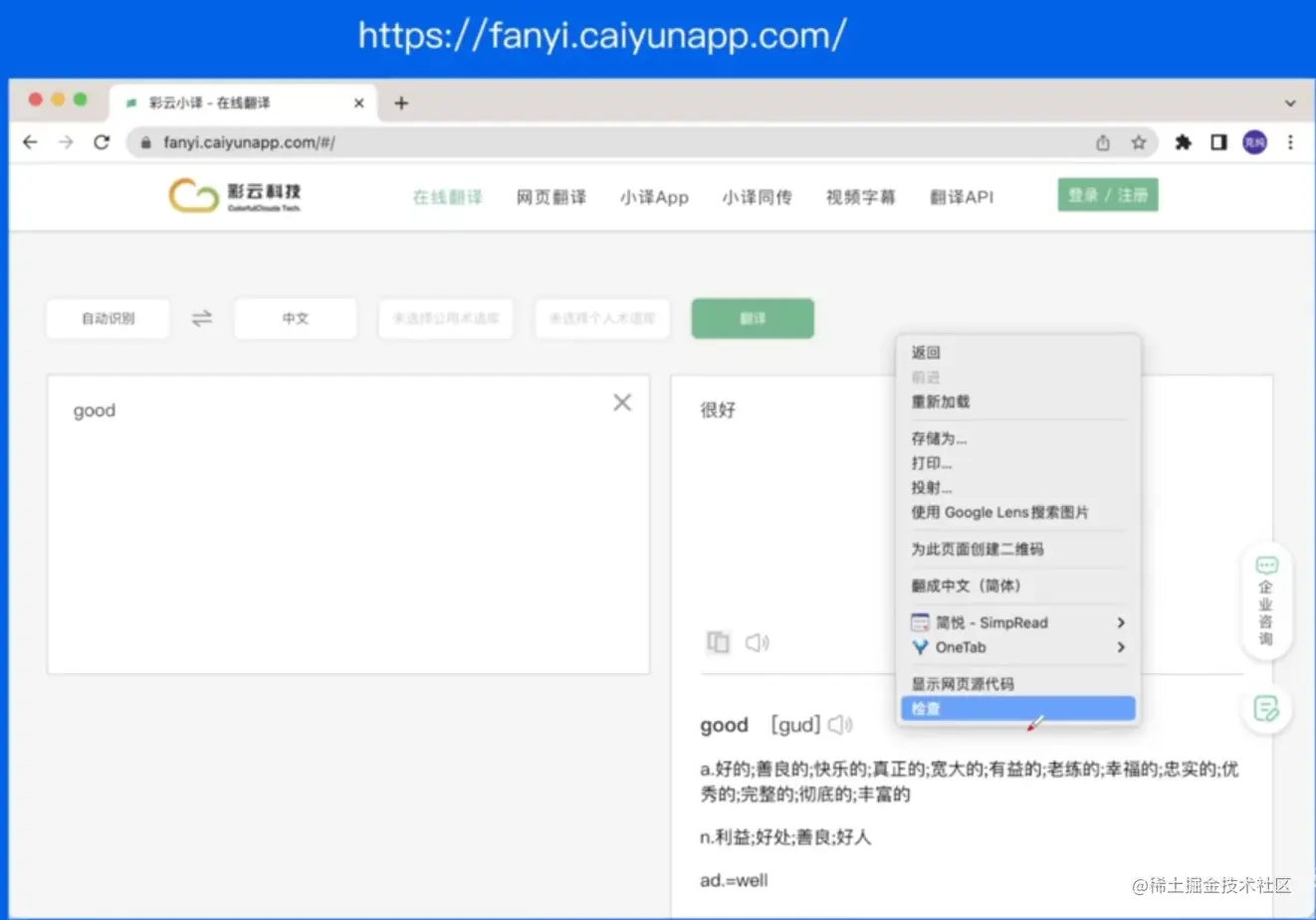Image resolution: width=1316 pixels, height=920 pixels.
Task: Choose 返回 in the context menu
Action: pos(1018,352)
